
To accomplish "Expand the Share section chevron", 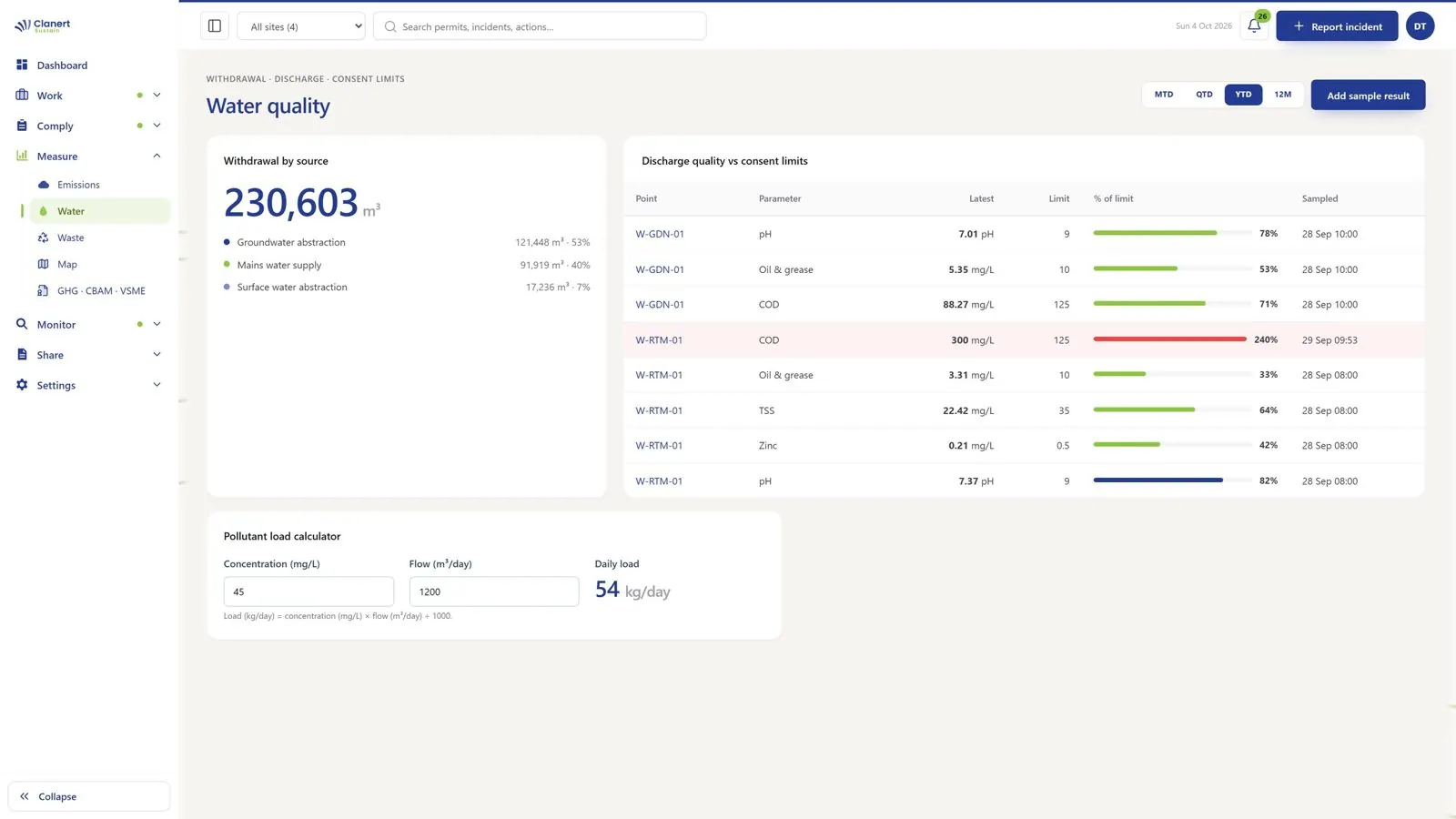I will pos(157,354).
